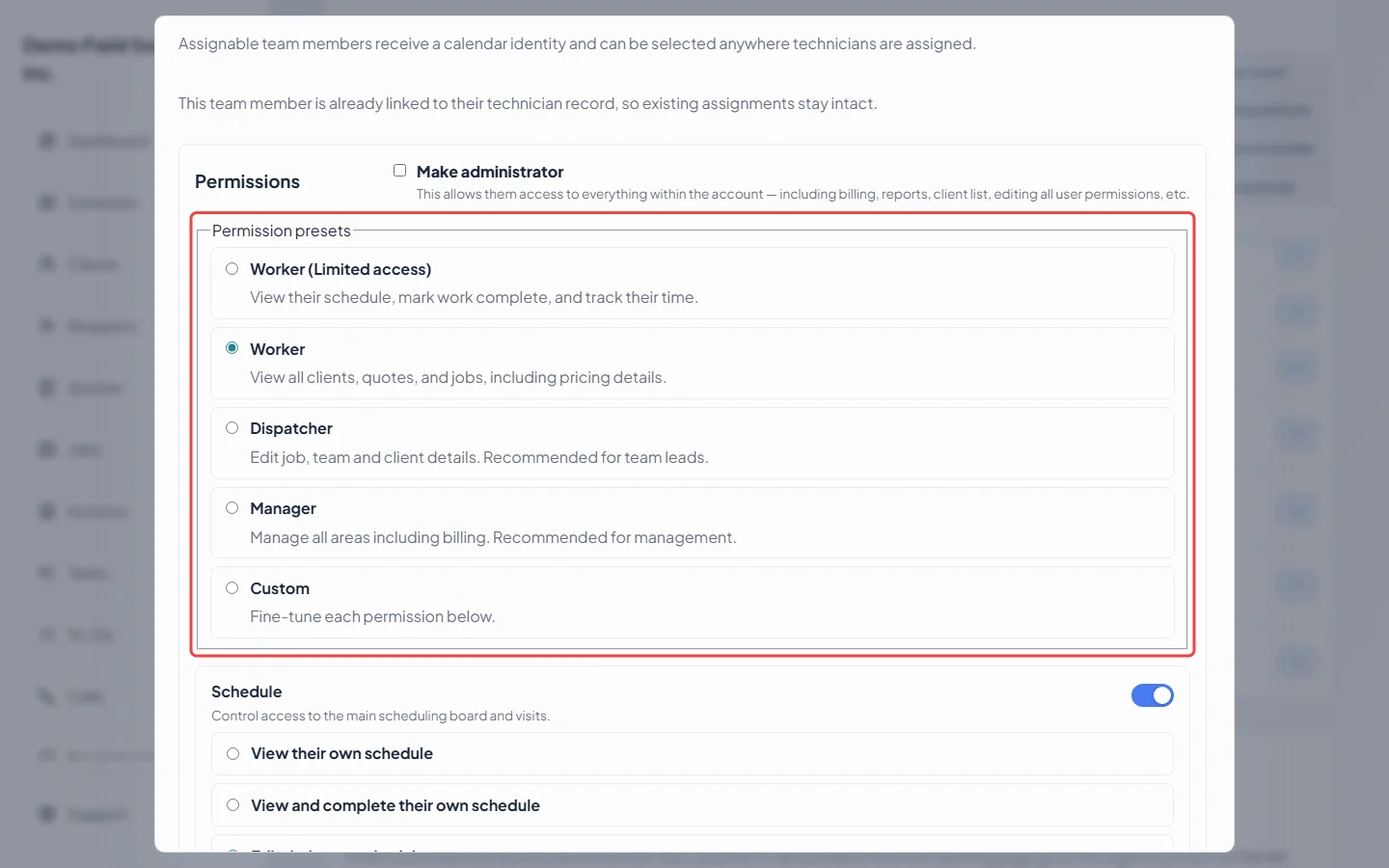1389x868 pixels.
Task: Choose View and complete their own schedule
Action: (693, 805)
